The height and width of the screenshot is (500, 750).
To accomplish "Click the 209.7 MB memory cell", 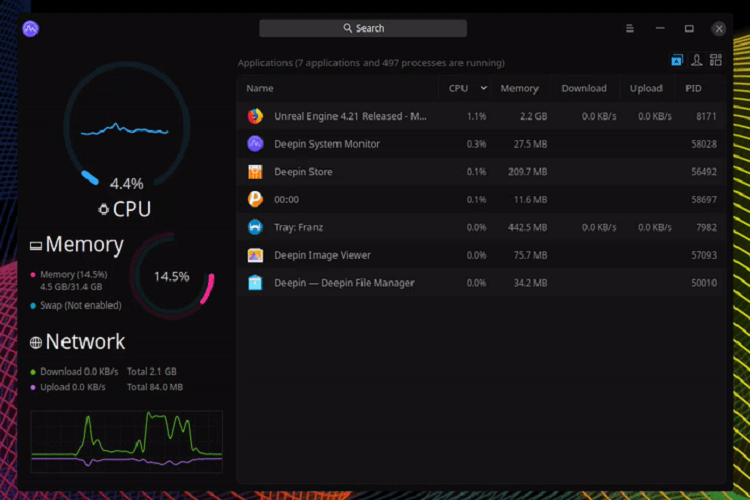I will click(527, 172).
